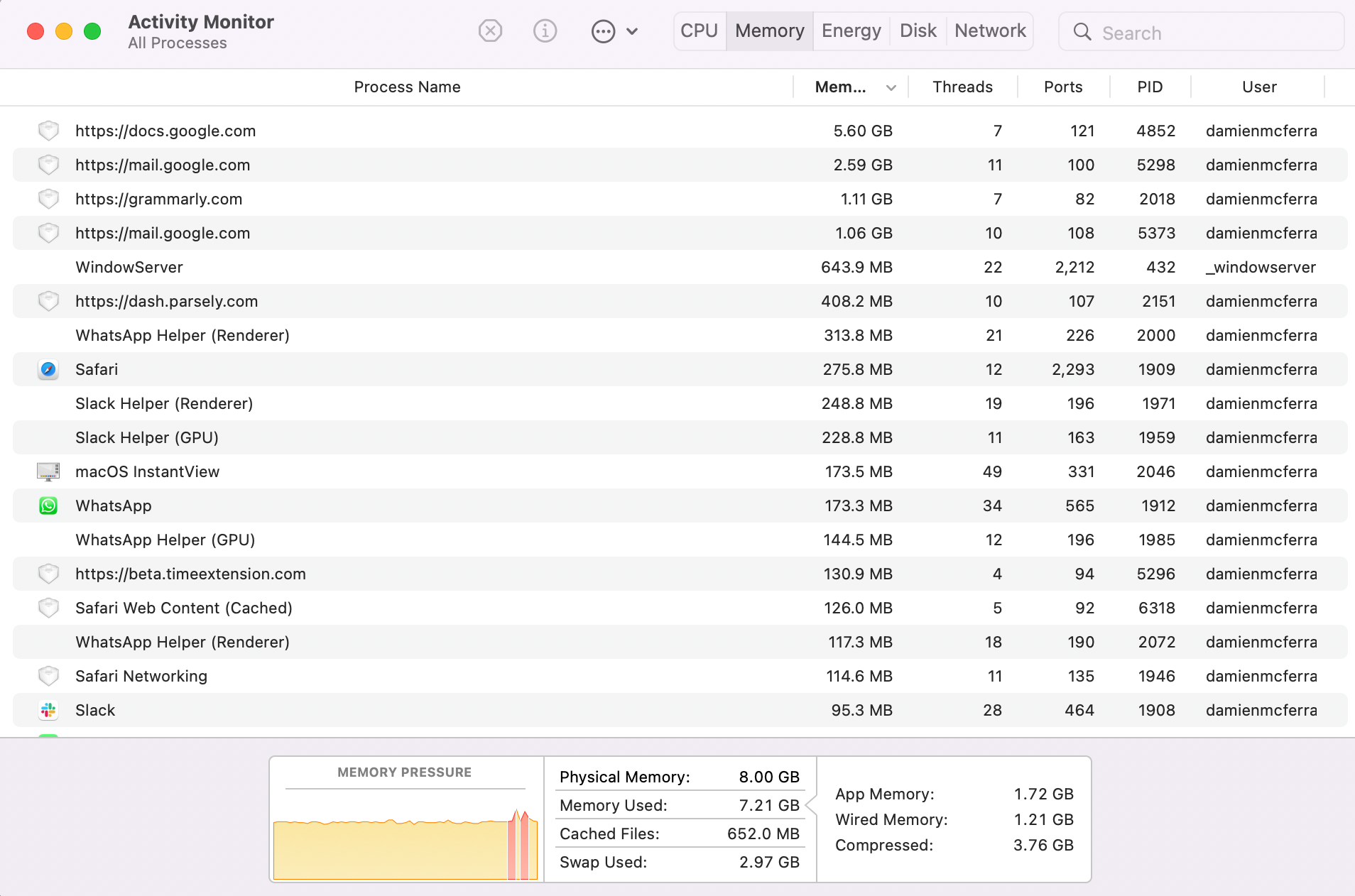Click the 643.9 MB memory value
Screen dimensions: 1355x896
pyautogui.click(x=856, y=267)
